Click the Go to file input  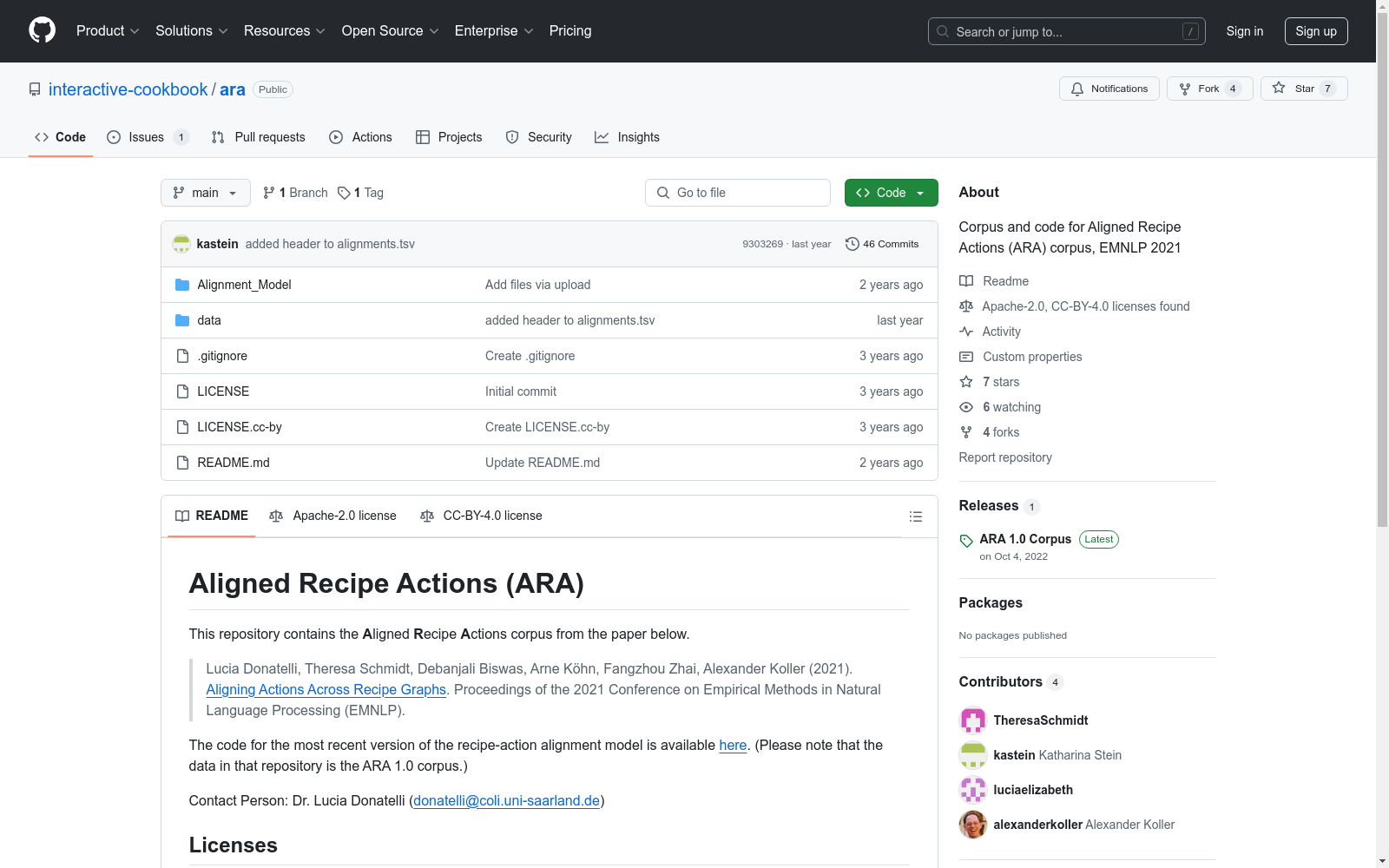738,193
